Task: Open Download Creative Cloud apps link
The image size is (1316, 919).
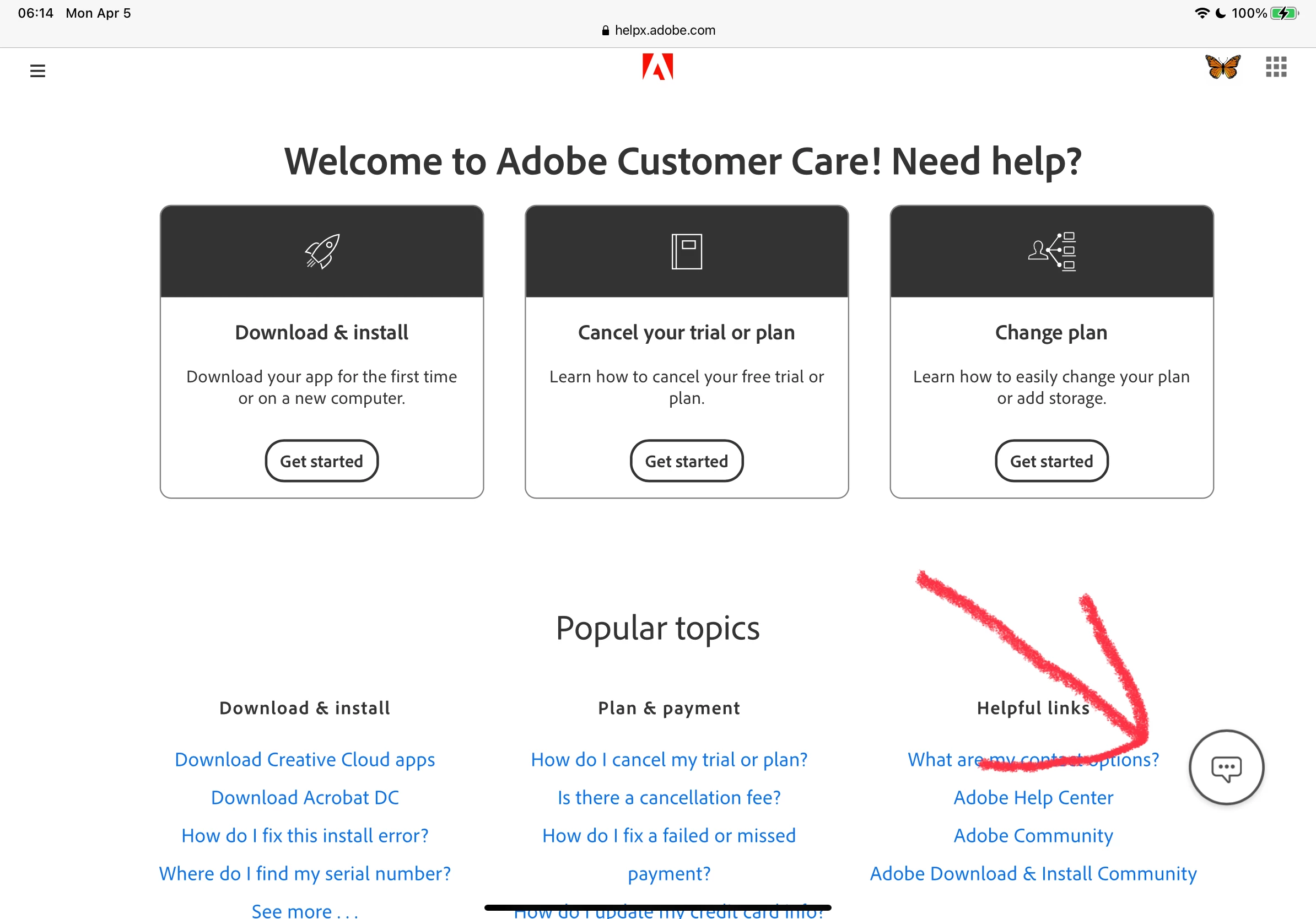Action: (304, 759)
